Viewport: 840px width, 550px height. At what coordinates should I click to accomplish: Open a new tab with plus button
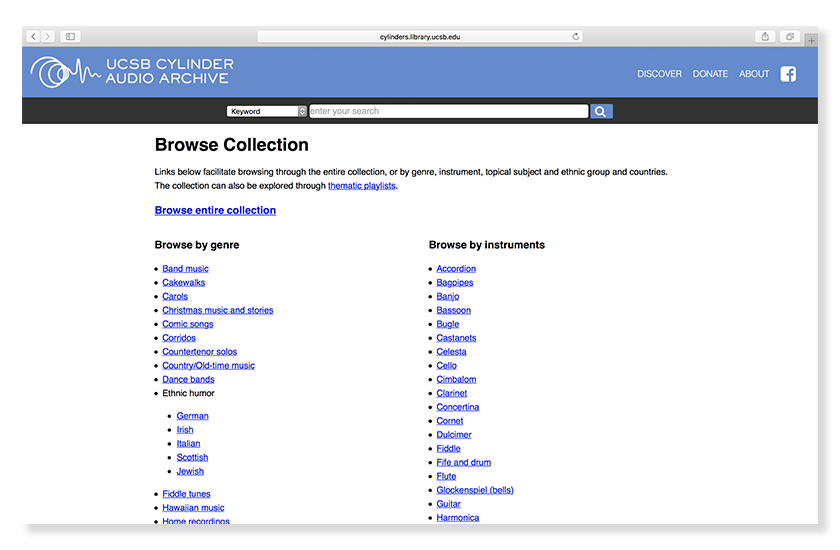click(x=811, y=40)
